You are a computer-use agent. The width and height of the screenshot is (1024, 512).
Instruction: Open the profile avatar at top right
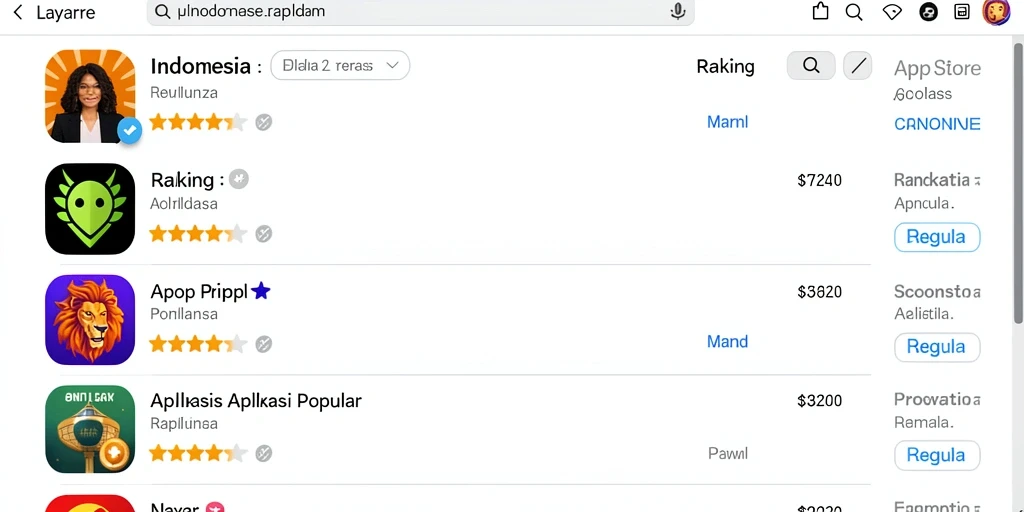[997, 12]
